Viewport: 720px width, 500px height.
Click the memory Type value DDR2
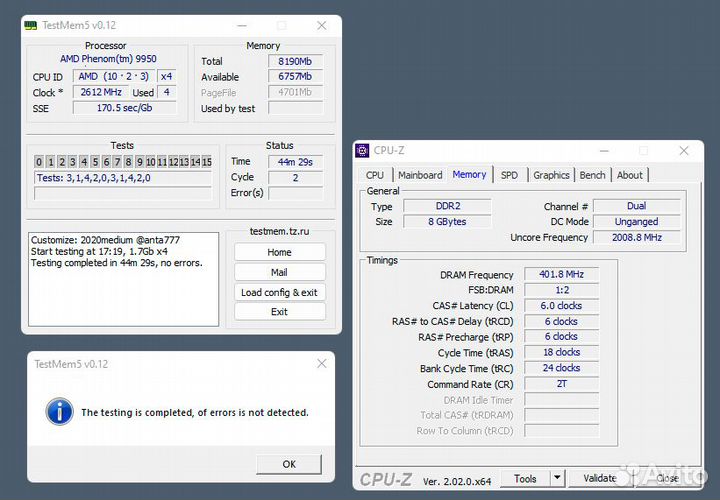447,206
